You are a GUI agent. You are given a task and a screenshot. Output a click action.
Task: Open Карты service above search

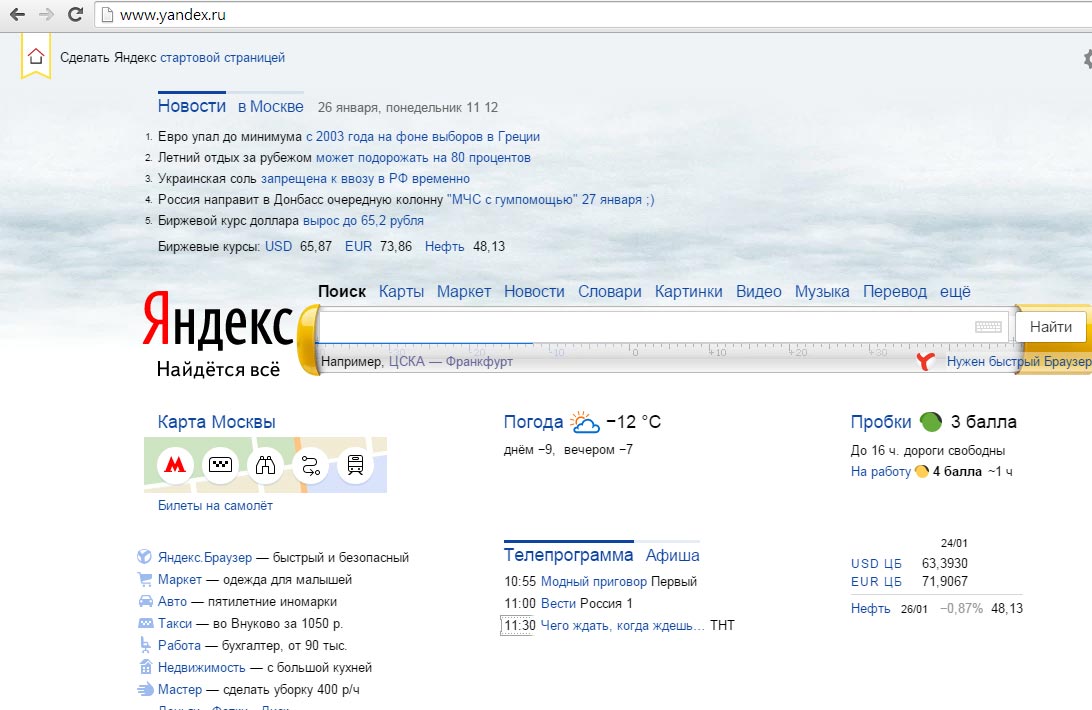pyautogui.click(x=401, y=291)
